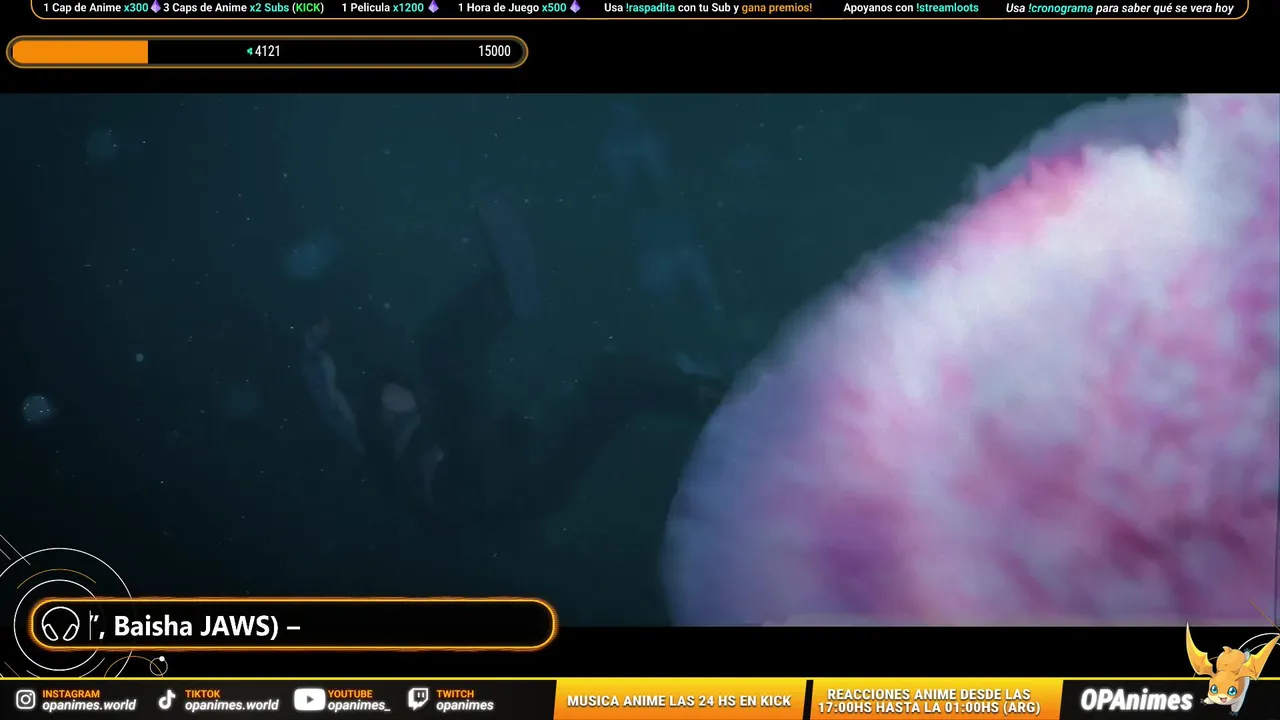Click the '1 Hora de Juego x500' text
Viewport: 1280px width, 720px height.
tap(512, 8)
